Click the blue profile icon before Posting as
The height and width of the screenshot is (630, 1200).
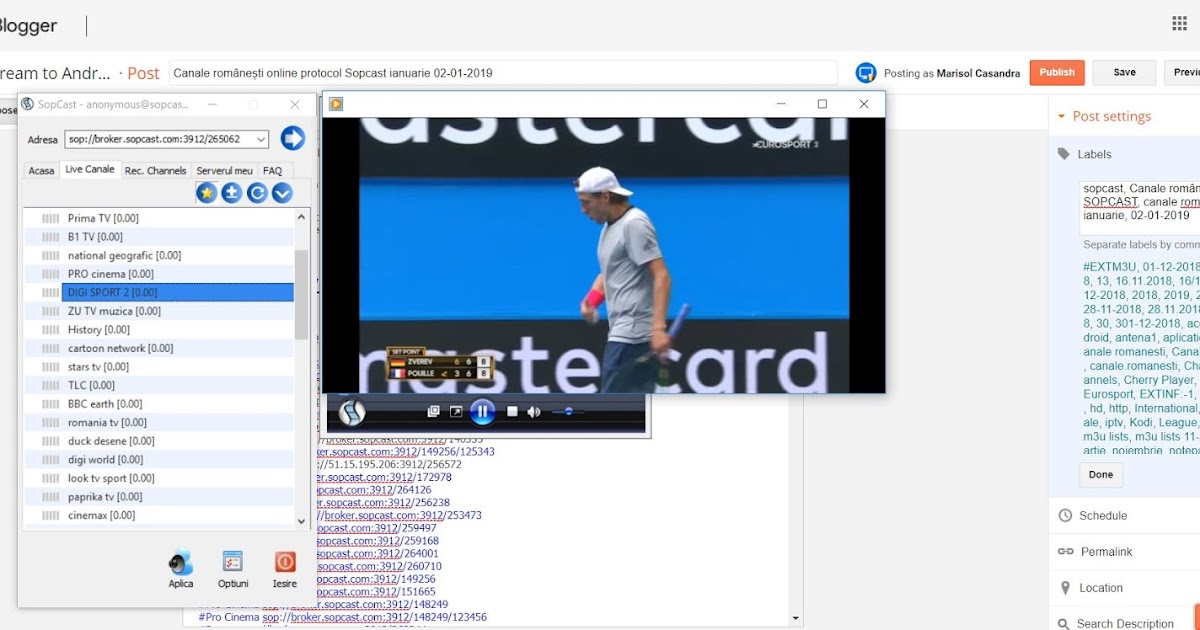pos(866,73)
